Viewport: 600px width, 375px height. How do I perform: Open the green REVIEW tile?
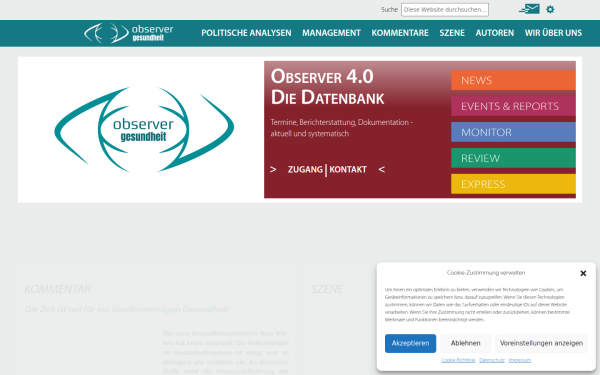(x=513, y=158)
